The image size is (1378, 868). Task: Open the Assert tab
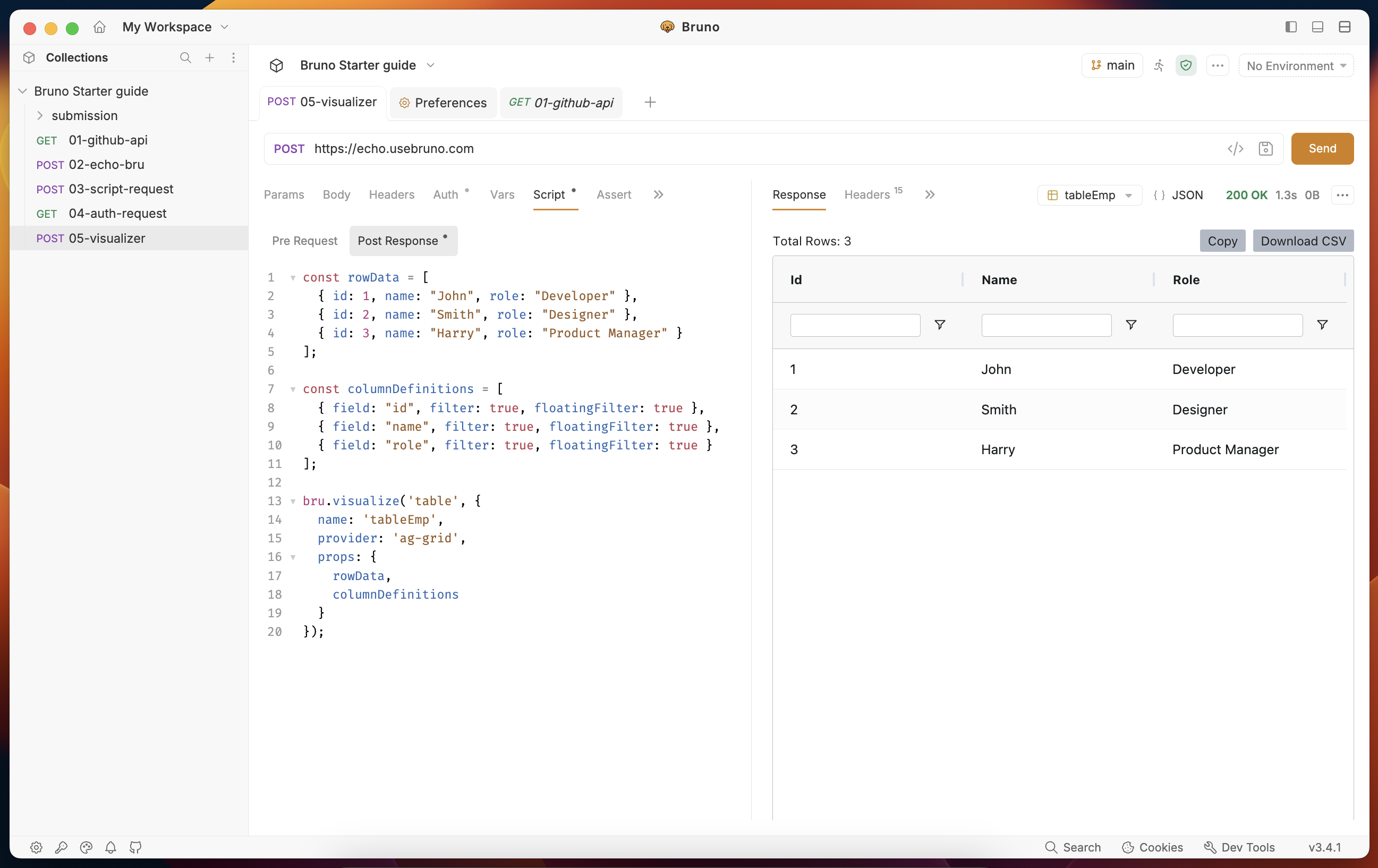(x=614, y=195)
